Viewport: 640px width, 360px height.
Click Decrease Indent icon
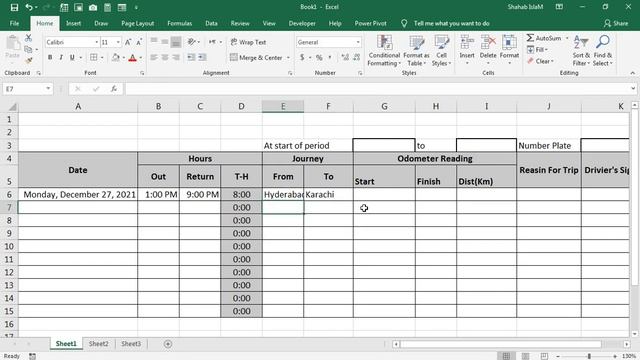(x=191, y=58)
